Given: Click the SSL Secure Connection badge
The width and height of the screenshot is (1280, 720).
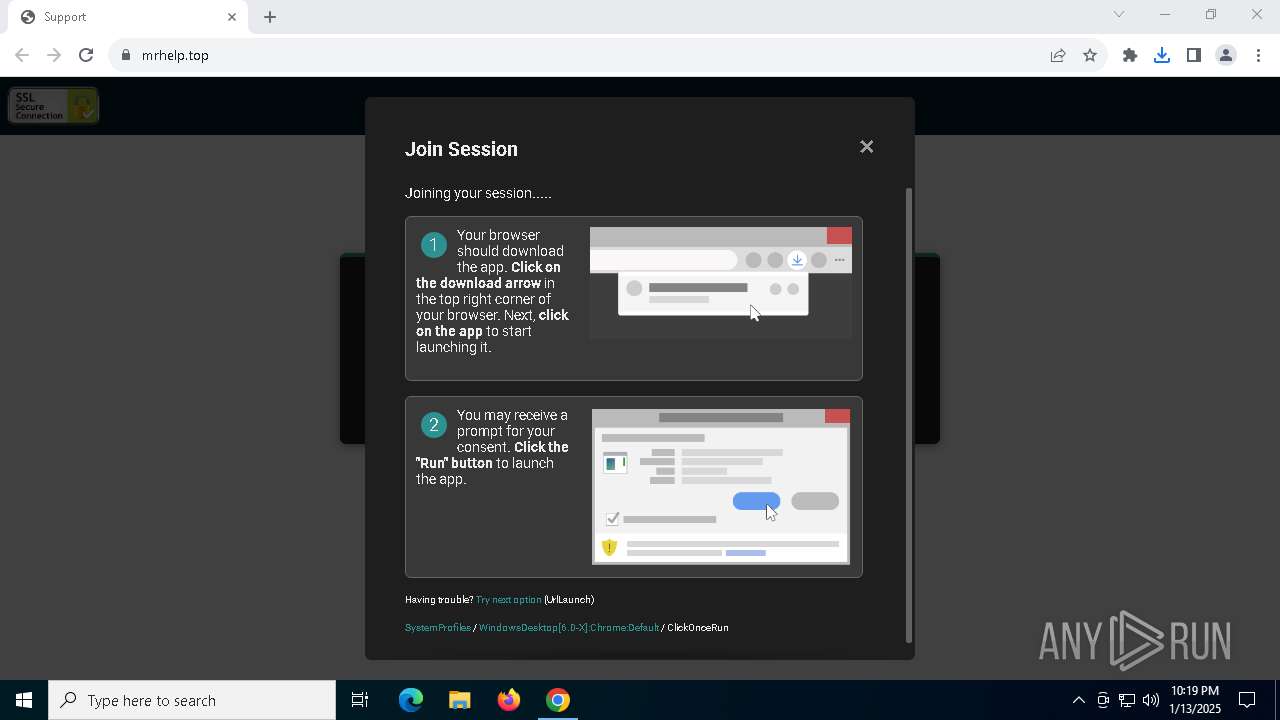Looking at the screenshot, I should (54, 106).
